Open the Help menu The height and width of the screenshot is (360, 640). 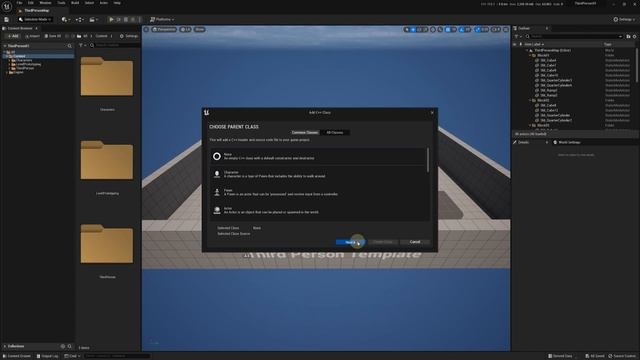[x=117, y=3]
